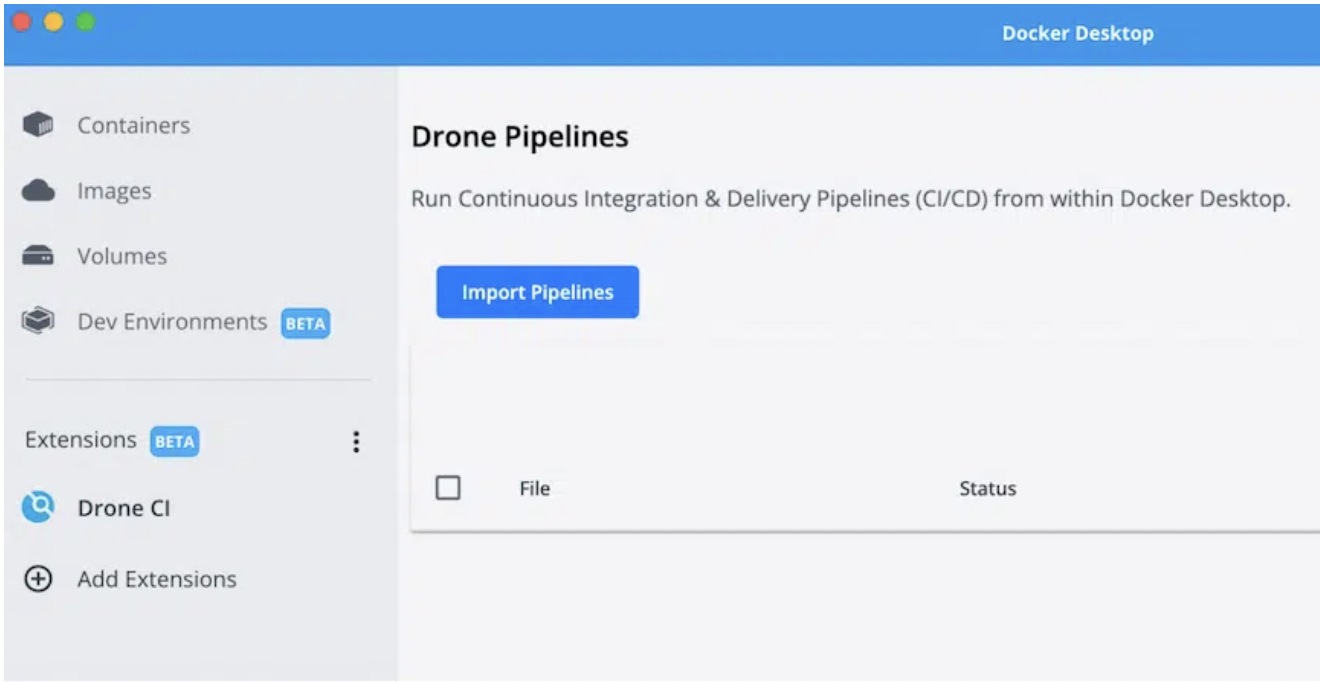Go to the Images section

tap(114, 191)
